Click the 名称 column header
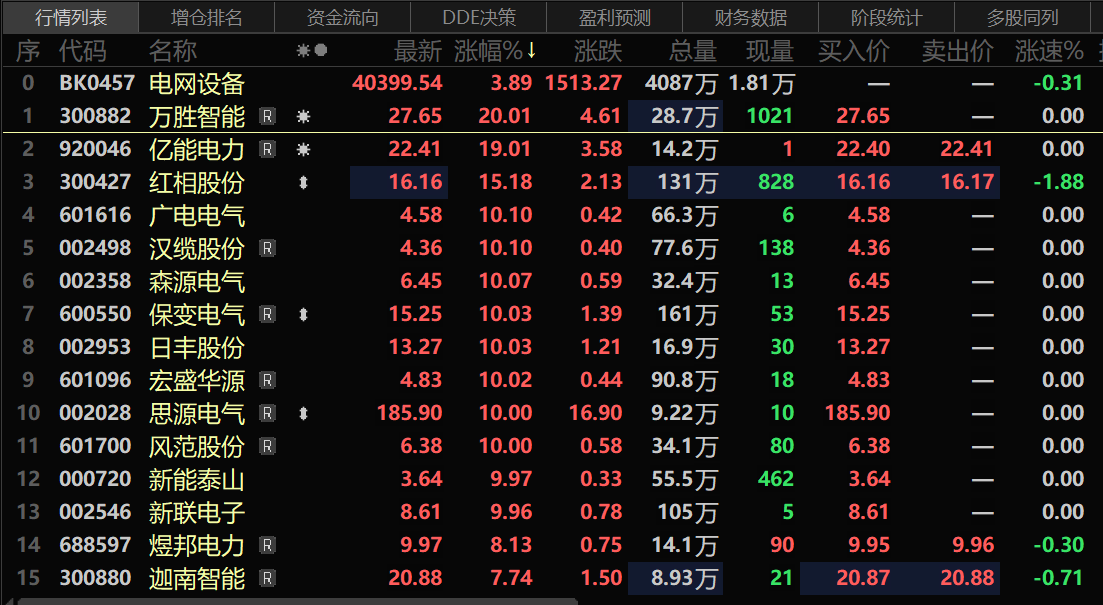The width and height of the screenshot is (1103, 605). tap(173, 51)
